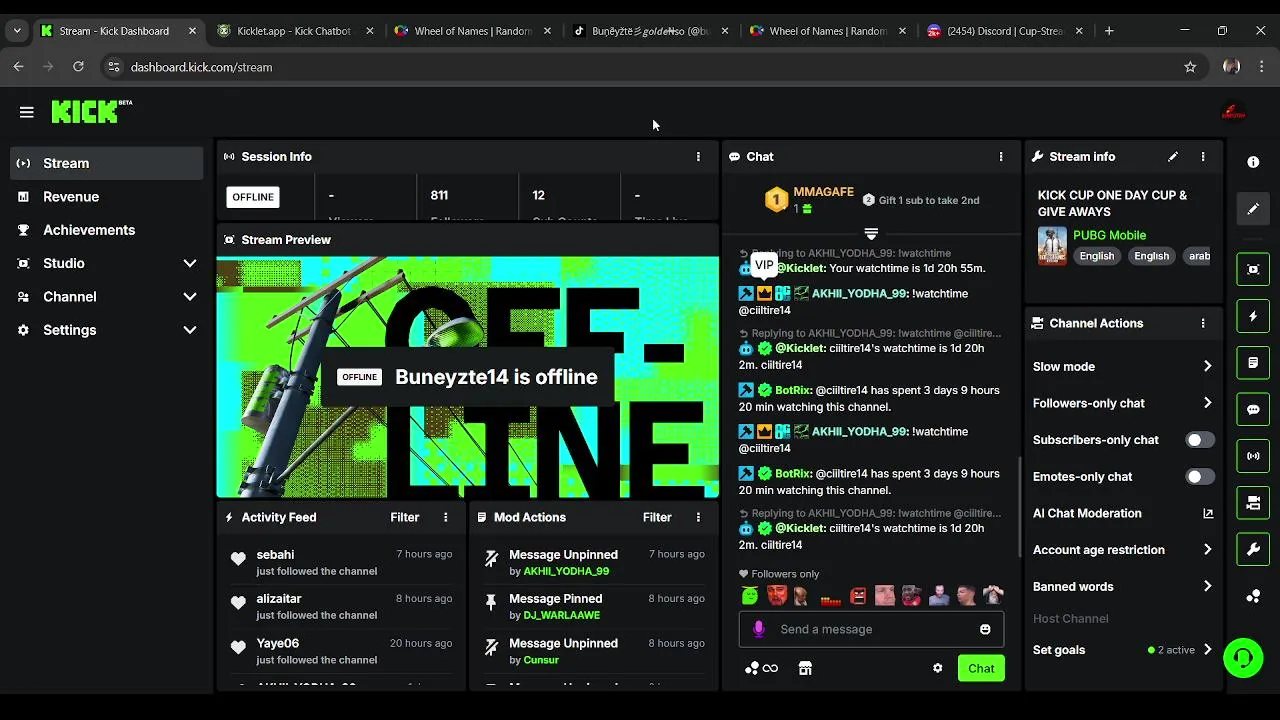The height and width of the screenshot is (720, 1280).
Task: Click green Chat send button
Action: tap(981, 668)
